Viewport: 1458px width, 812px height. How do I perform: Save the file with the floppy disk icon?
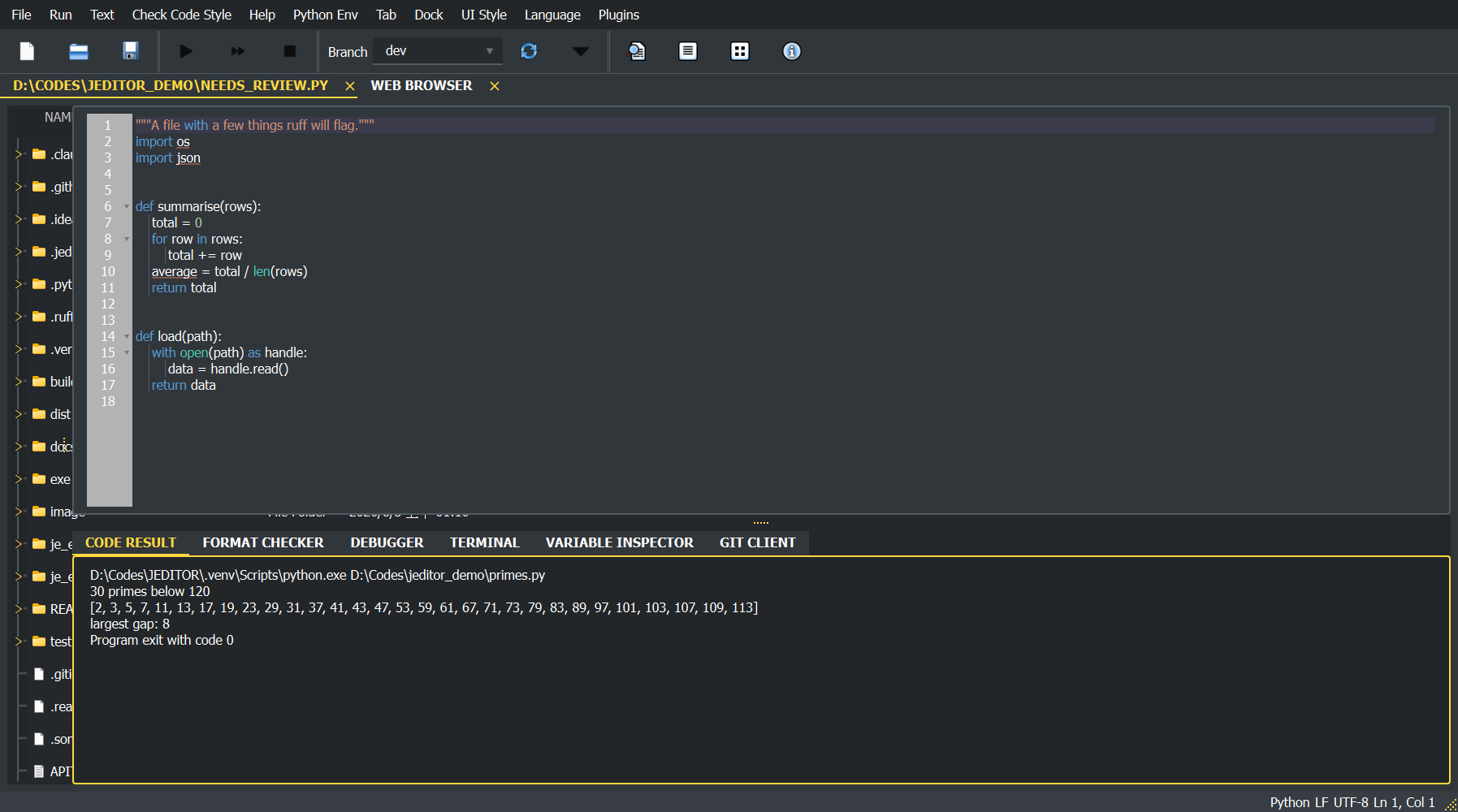point(130,51)
